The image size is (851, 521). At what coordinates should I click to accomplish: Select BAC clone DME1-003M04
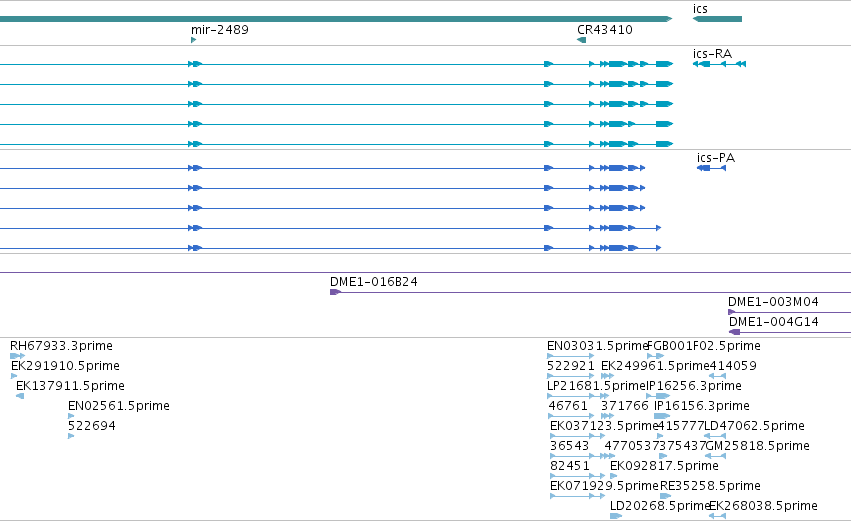point(773,302)
